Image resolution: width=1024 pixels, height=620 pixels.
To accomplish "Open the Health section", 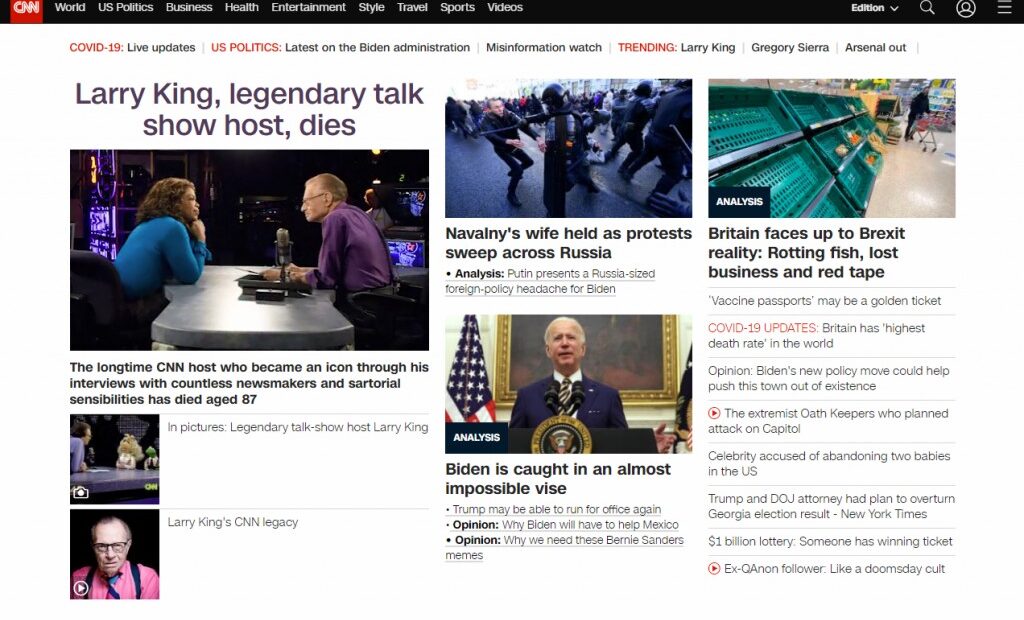I will pos(242,7).
